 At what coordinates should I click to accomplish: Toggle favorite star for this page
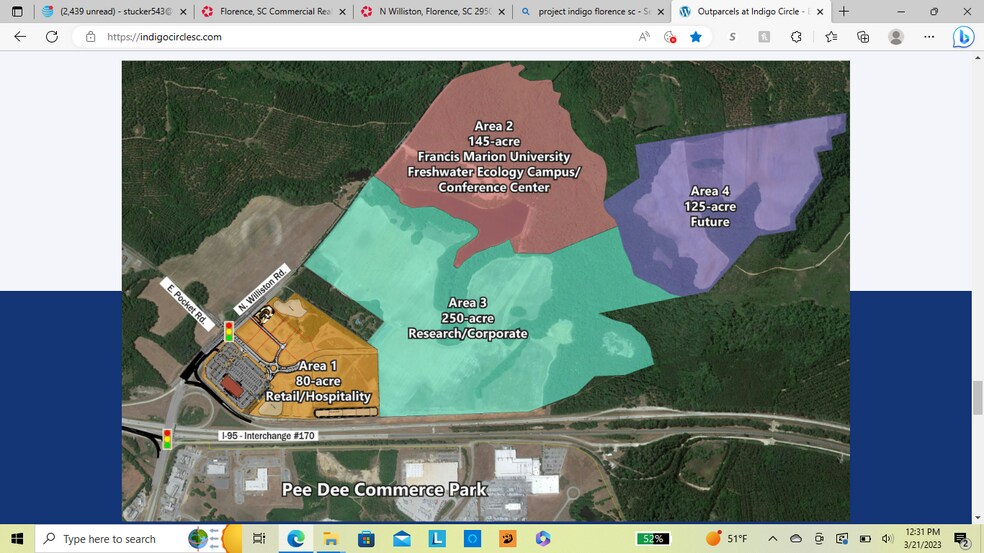(696, 37)
